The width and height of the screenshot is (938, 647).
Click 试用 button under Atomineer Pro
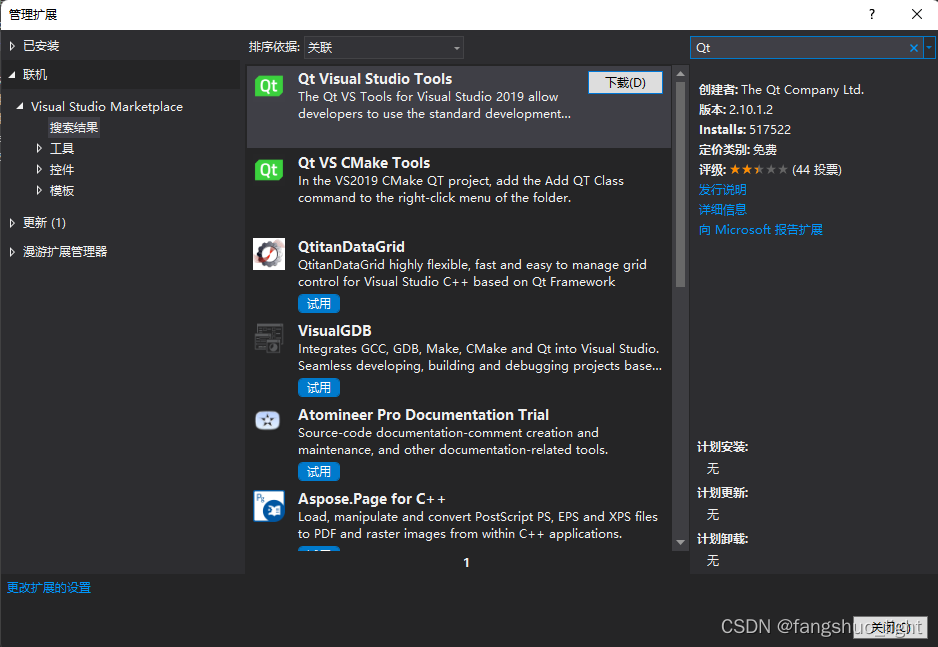tap(319, 472)
